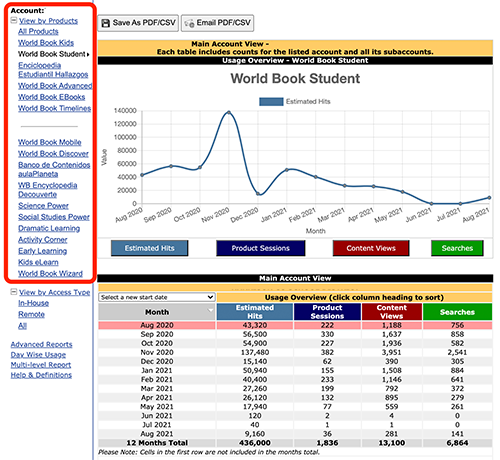
Task: Click the Aug 2020 month cell
Action: pos(157,325)
